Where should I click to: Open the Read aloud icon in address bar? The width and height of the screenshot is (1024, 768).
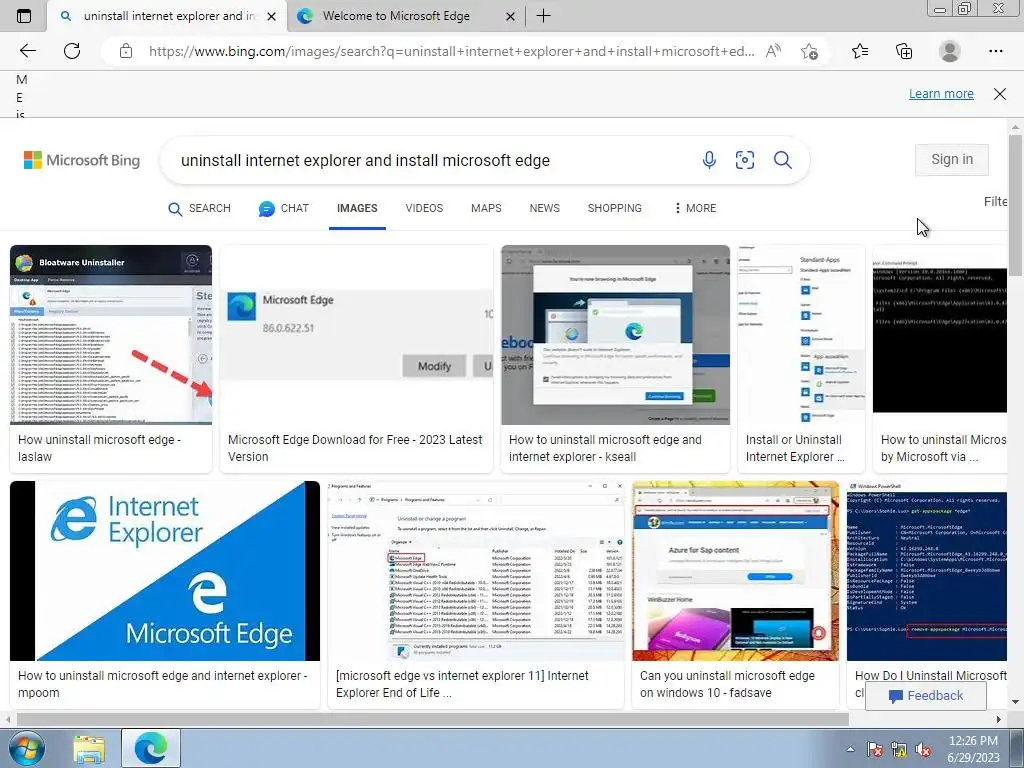773,51
